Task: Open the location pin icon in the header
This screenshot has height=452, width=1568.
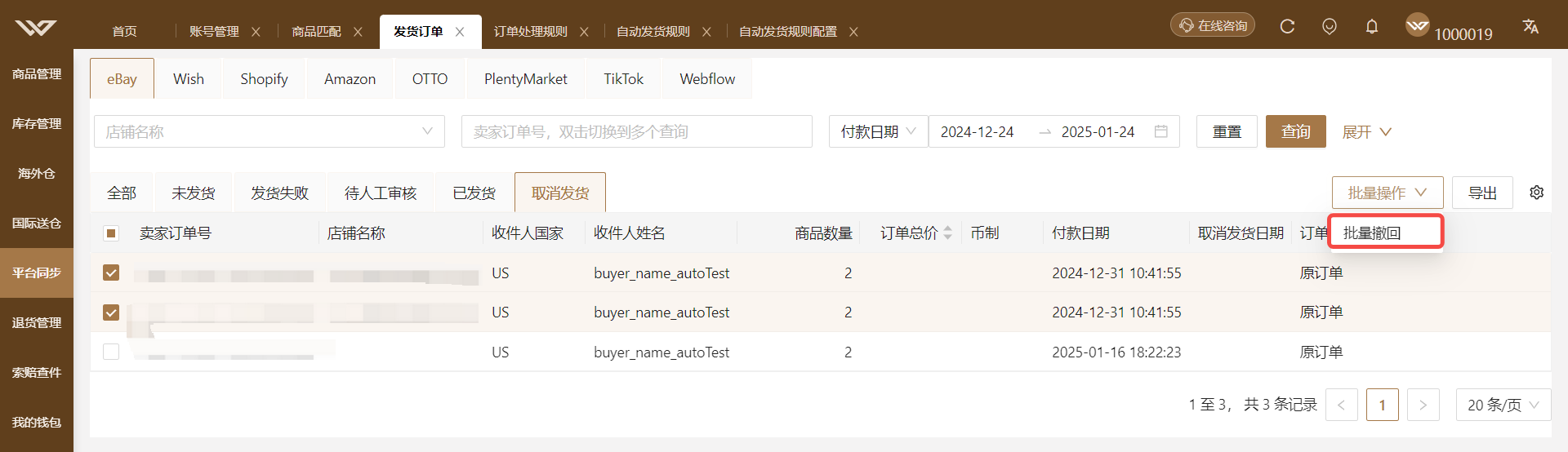Action: coord(1330,26)
